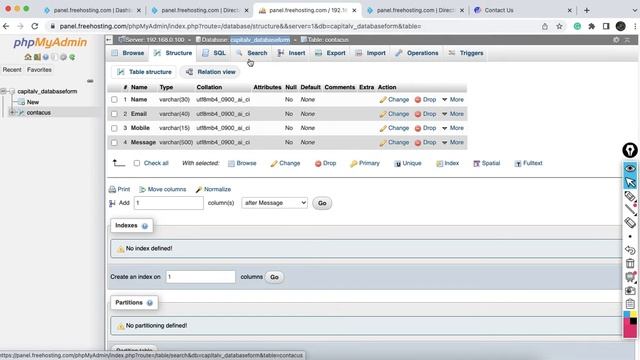This screenshot has width=640, height=360.
Task: Open page settings gear in top bar
Action: 616,40
